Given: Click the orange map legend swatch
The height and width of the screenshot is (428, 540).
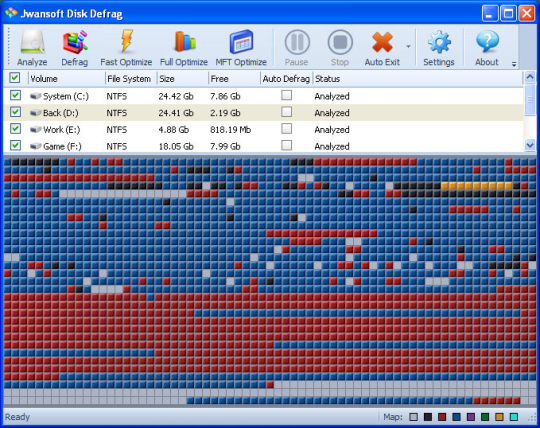Looking at the screenshot, I should [x=499, y=417].
